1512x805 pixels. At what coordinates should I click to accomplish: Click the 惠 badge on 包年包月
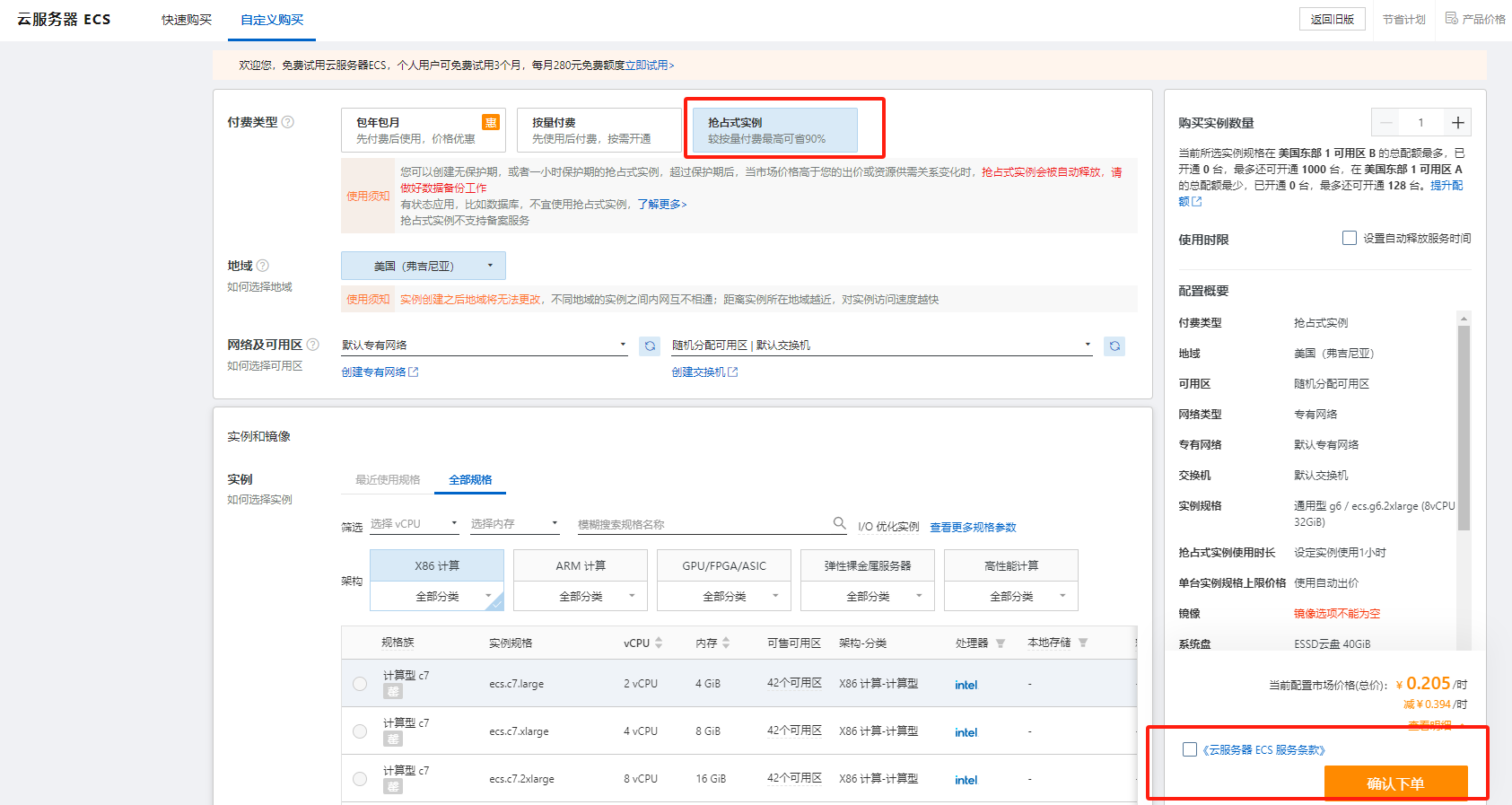pos(491,123)
